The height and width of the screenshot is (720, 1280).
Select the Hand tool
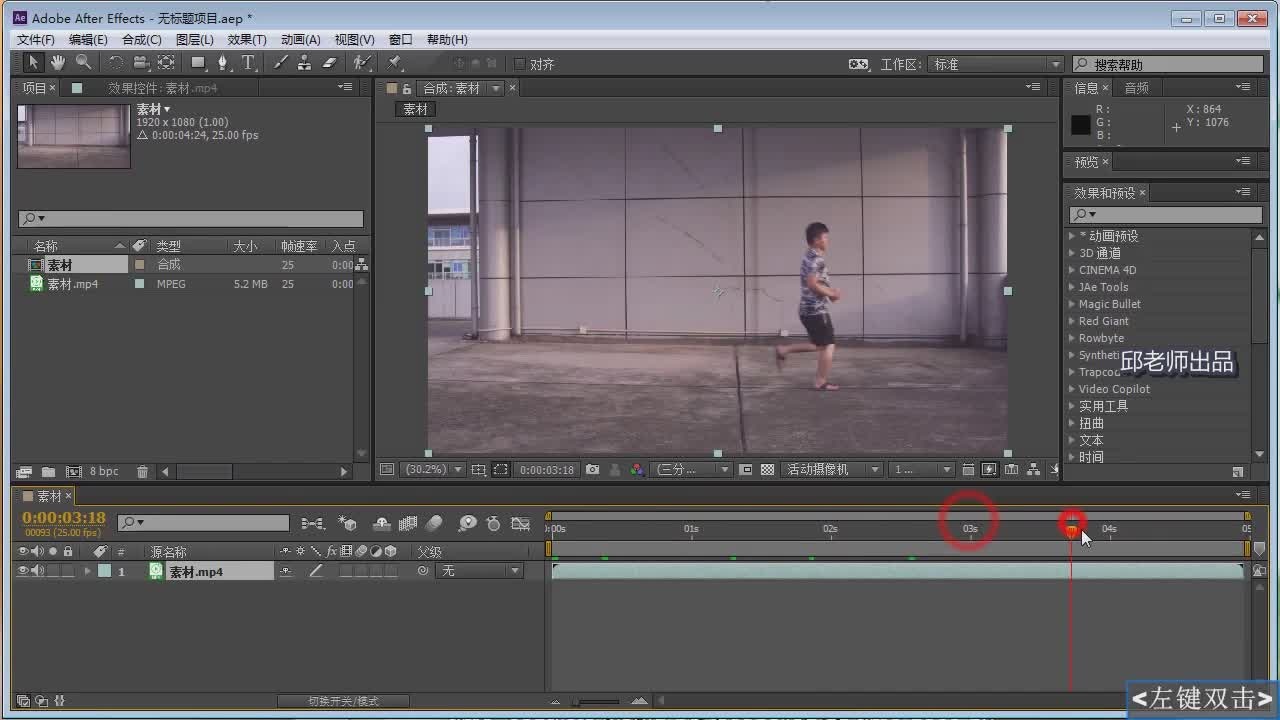coord(58,62)
